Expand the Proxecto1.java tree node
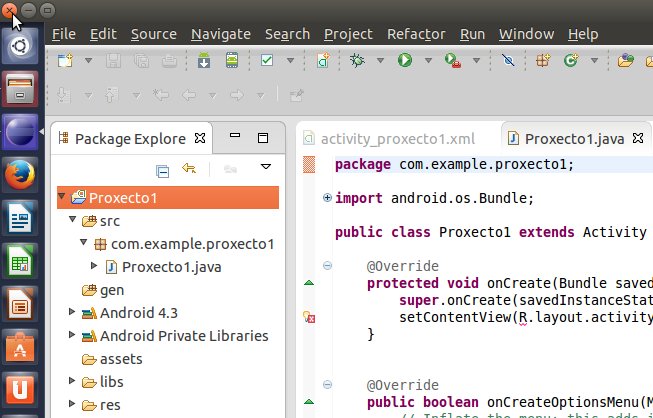653x418 pixels. pyautogui.click(x=94, y=265)
